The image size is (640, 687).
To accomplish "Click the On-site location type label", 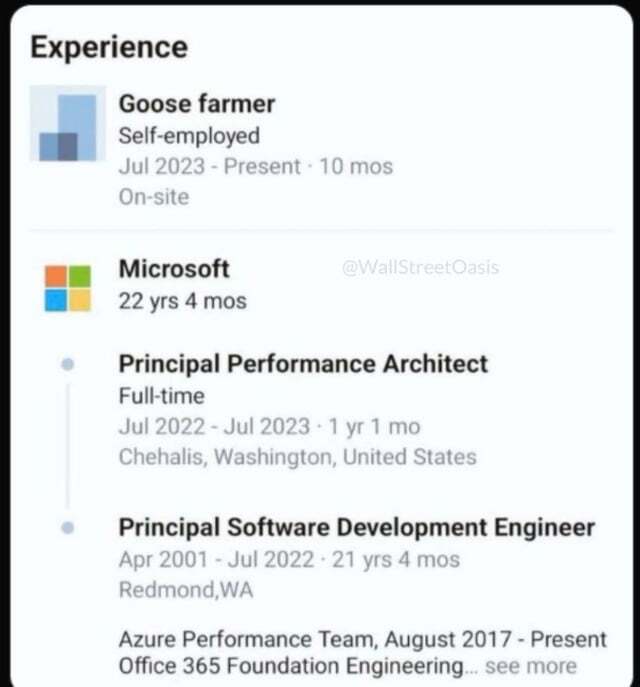I will tap(153, 197).
